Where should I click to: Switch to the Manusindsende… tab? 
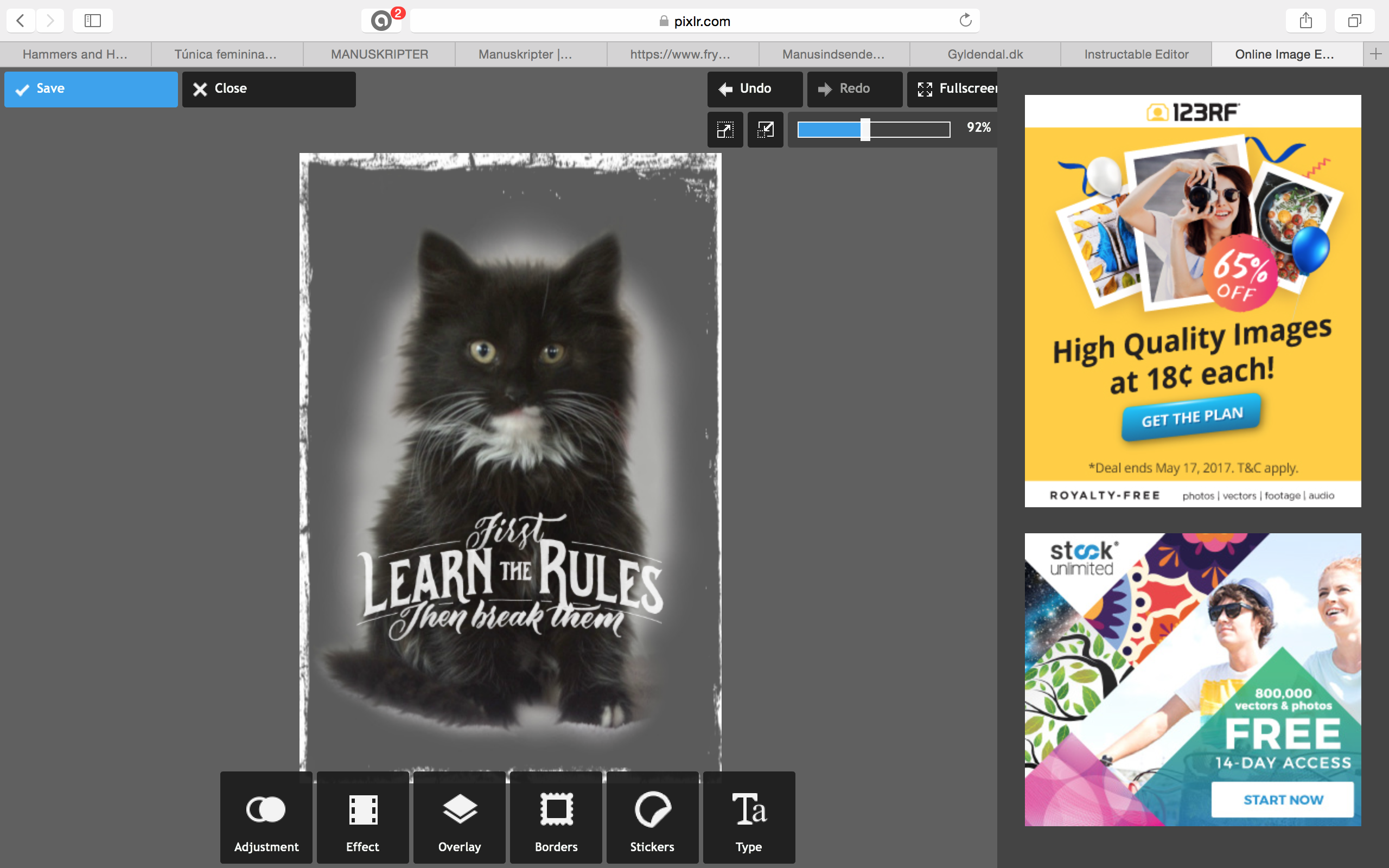833,54
